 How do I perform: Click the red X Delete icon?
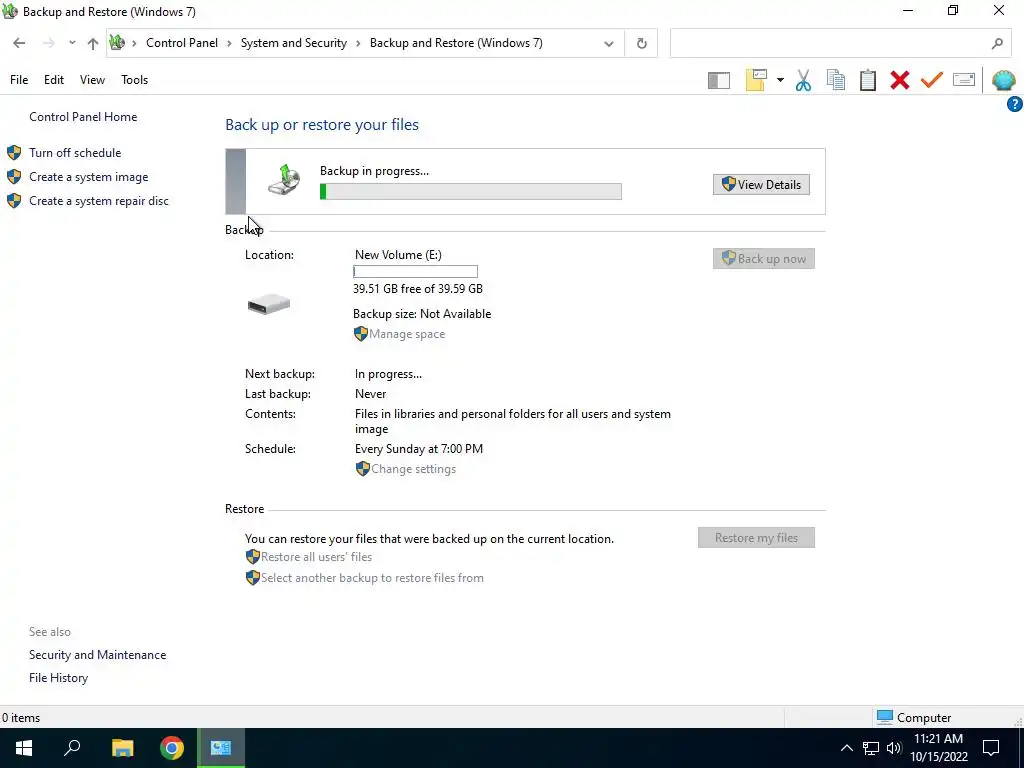900,80
